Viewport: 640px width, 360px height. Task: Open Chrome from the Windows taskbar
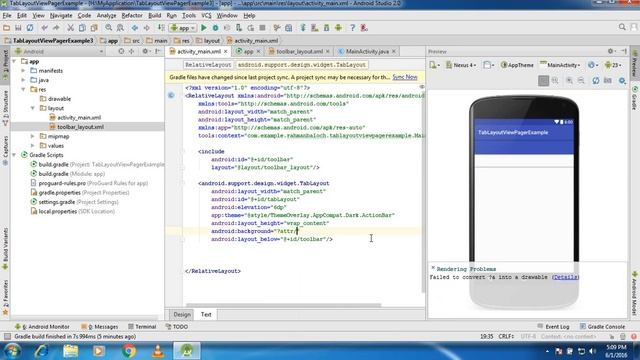tap(129, 351)
